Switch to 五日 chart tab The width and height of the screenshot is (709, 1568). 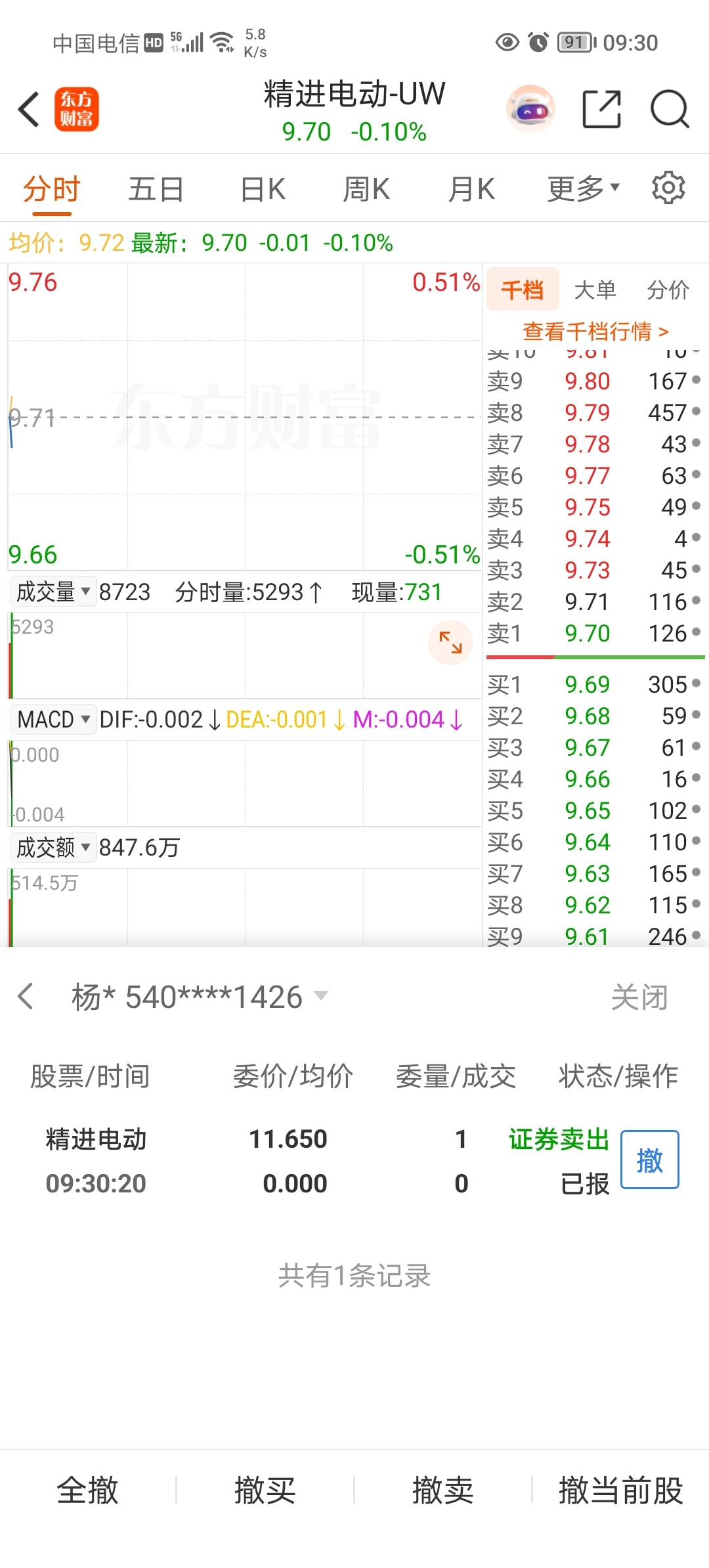pyautogui.click(x=156, y=189)
